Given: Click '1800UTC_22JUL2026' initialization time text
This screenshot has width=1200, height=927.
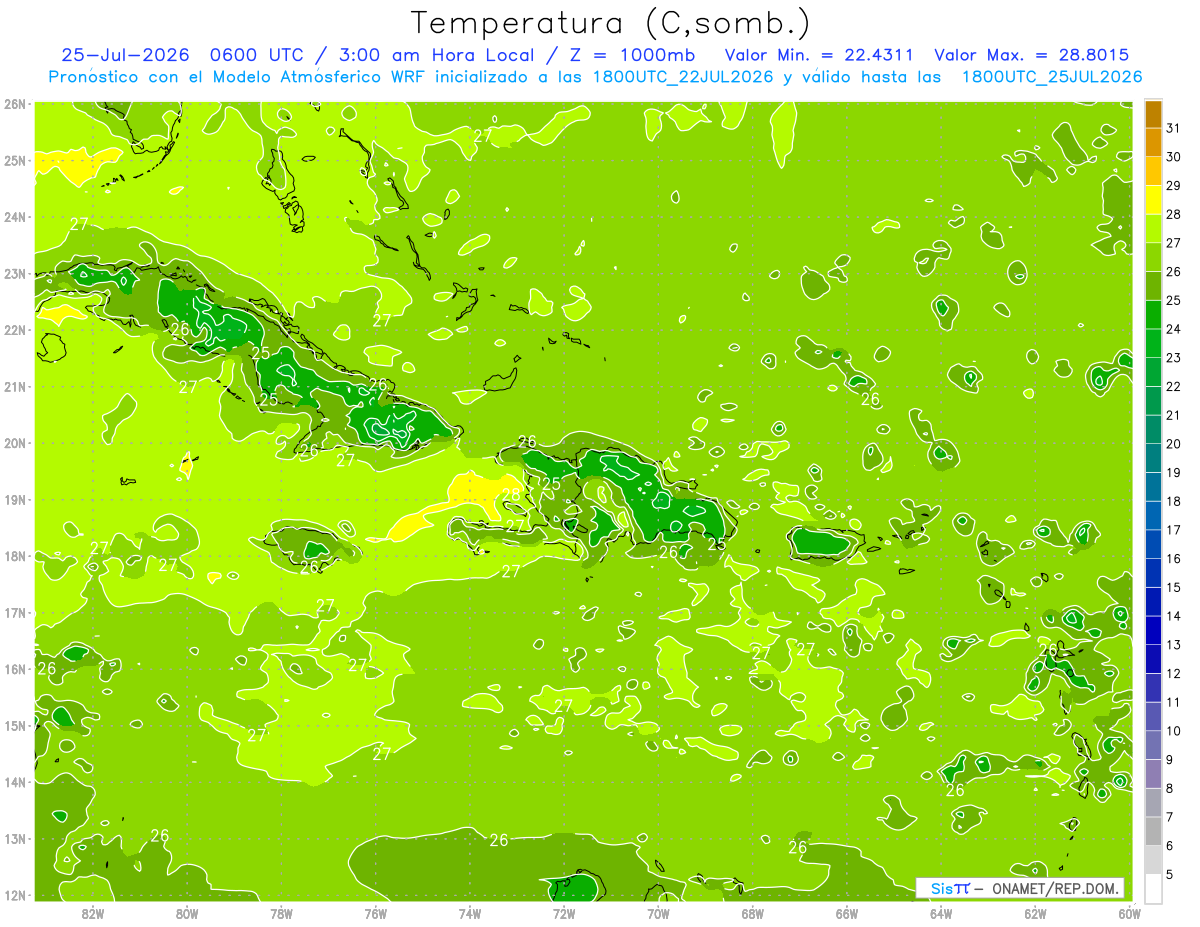Looking at the screenshot, I should click(x=683, y=77).
